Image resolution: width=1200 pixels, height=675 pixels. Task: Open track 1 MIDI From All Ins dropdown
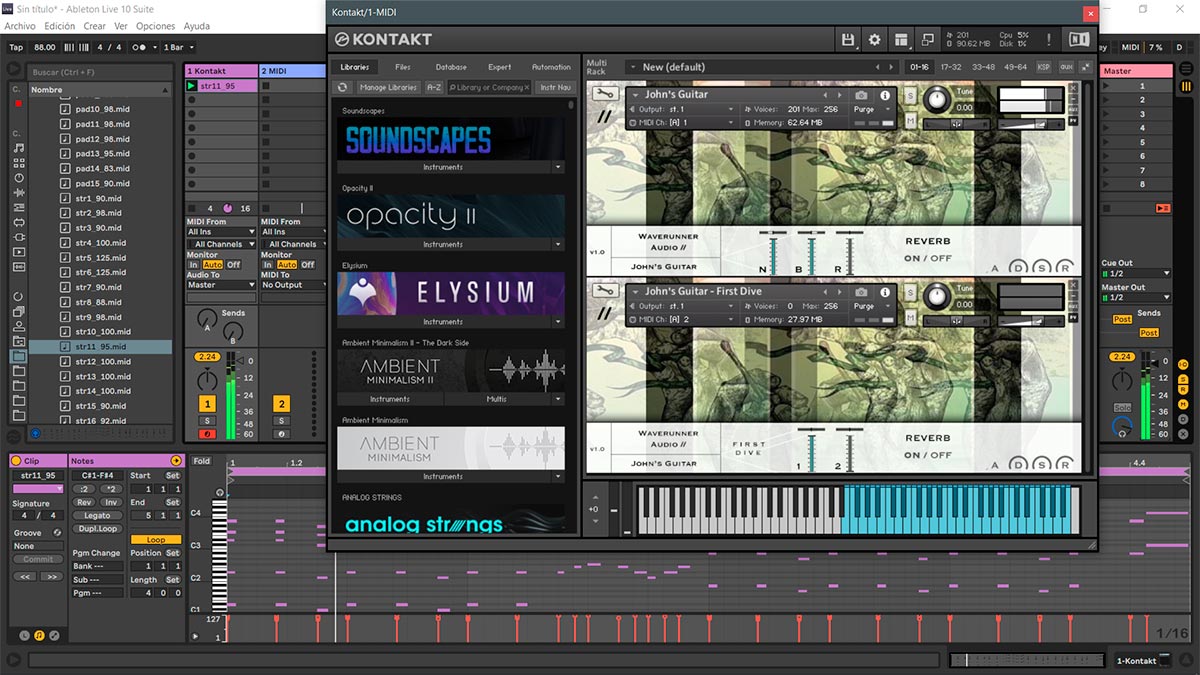tap(220, 232)
